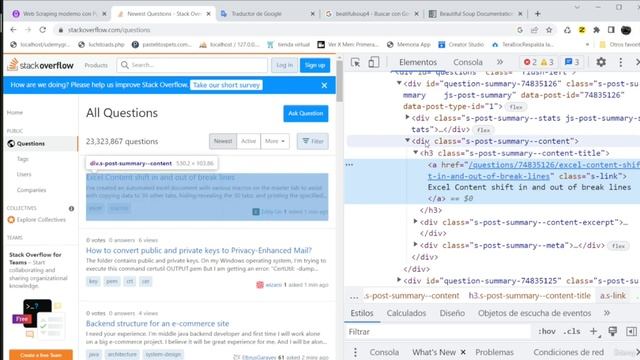The image size is (640, 360).
Task: Toggle the :hov element state button
Action: pyautogui.click(x=547, y=331)
